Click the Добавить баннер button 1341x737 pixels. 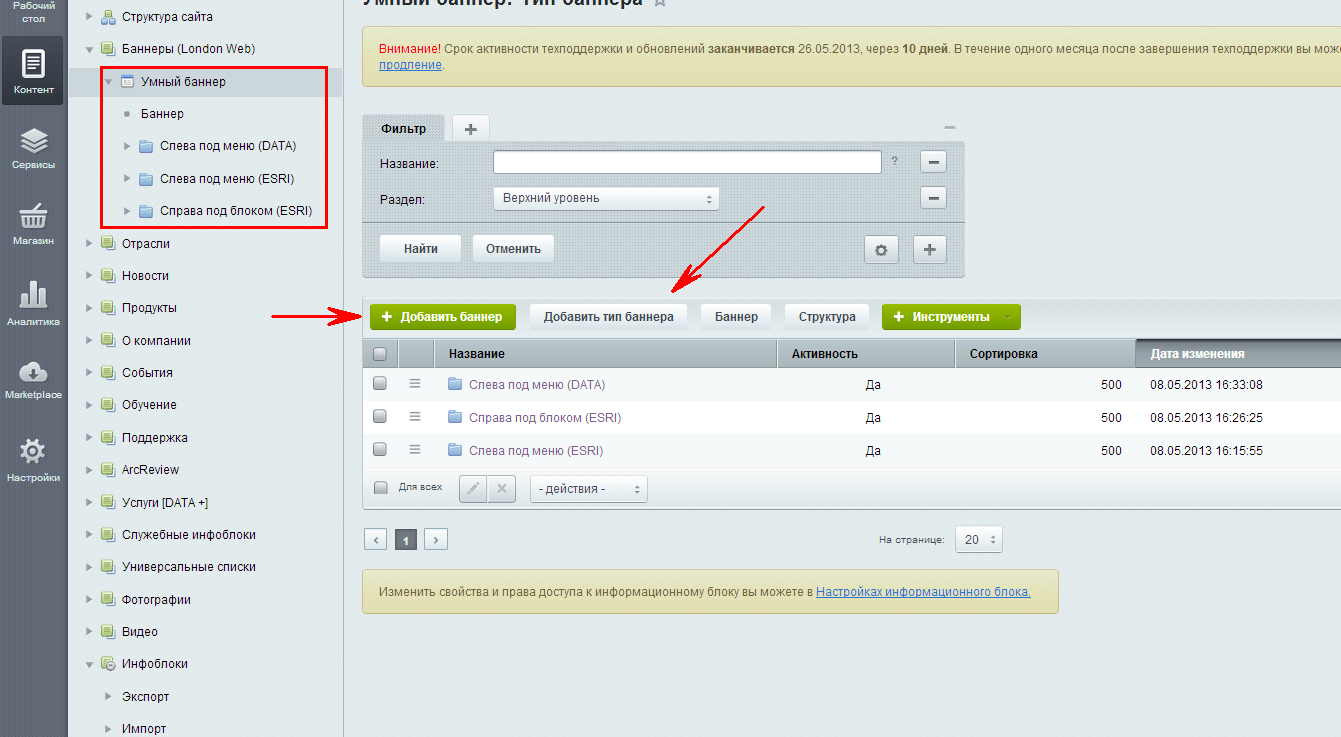[x=442, y=317]
